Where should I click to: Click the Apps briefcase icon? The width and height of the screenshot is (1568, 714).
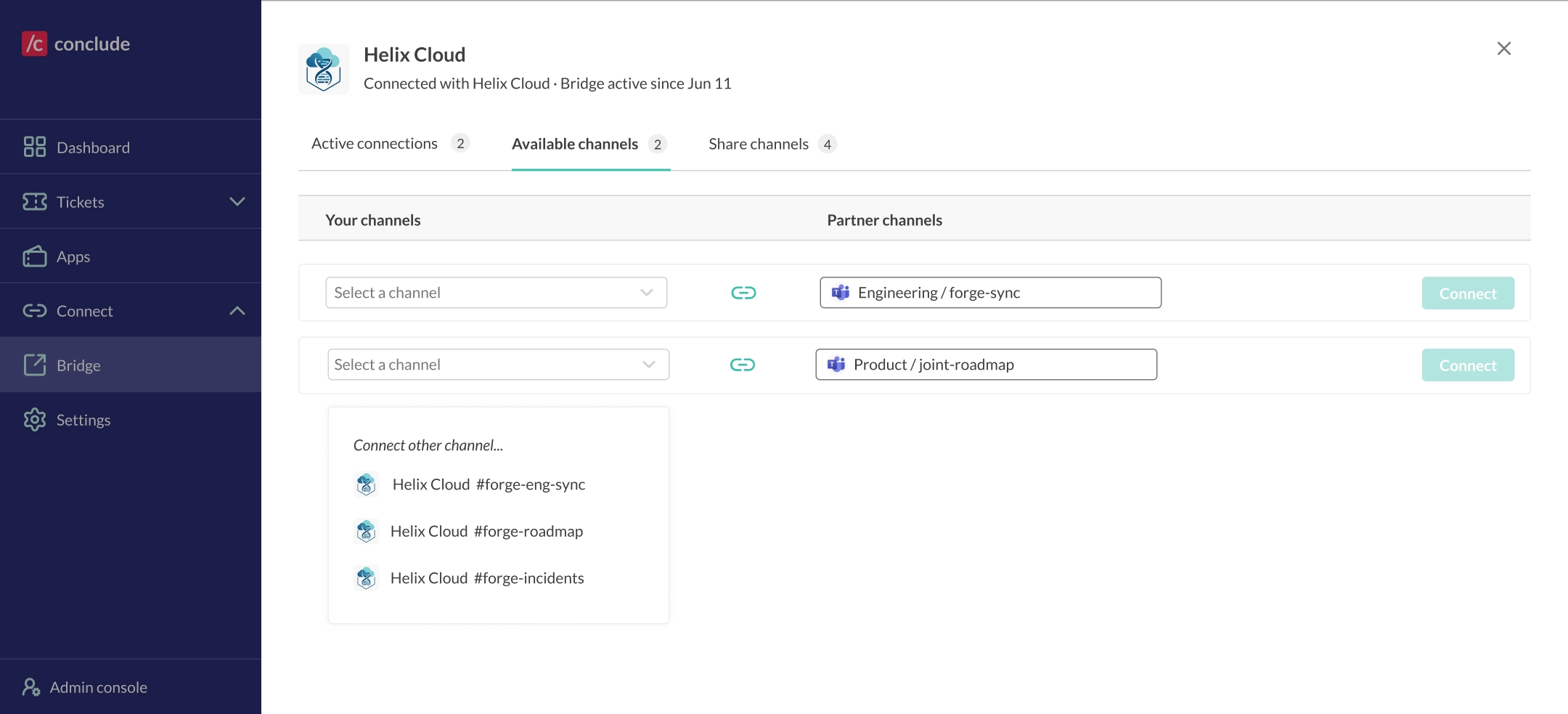[x=34, y=256]
